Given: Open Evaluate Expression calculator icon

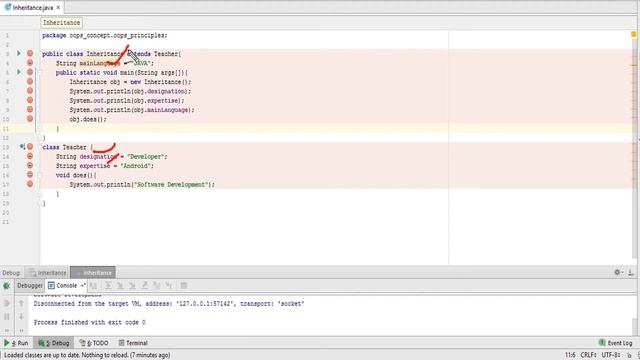Looking at the screenshot, I should pos(184,286).
